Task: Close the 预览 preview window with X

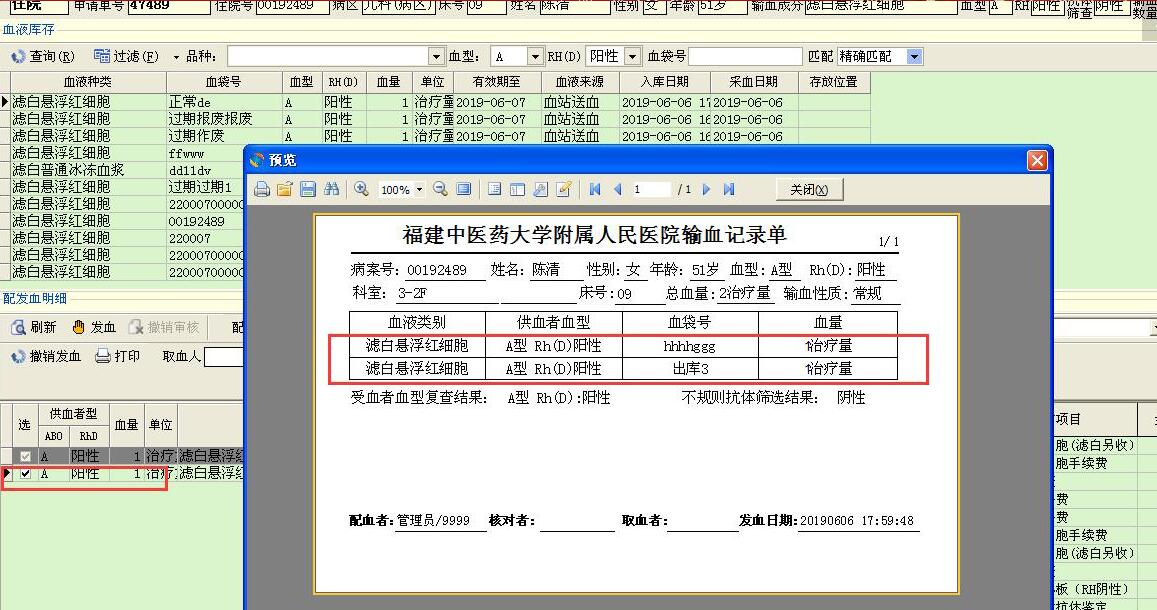Action: pyautogui.click(x=1037, y=160)
